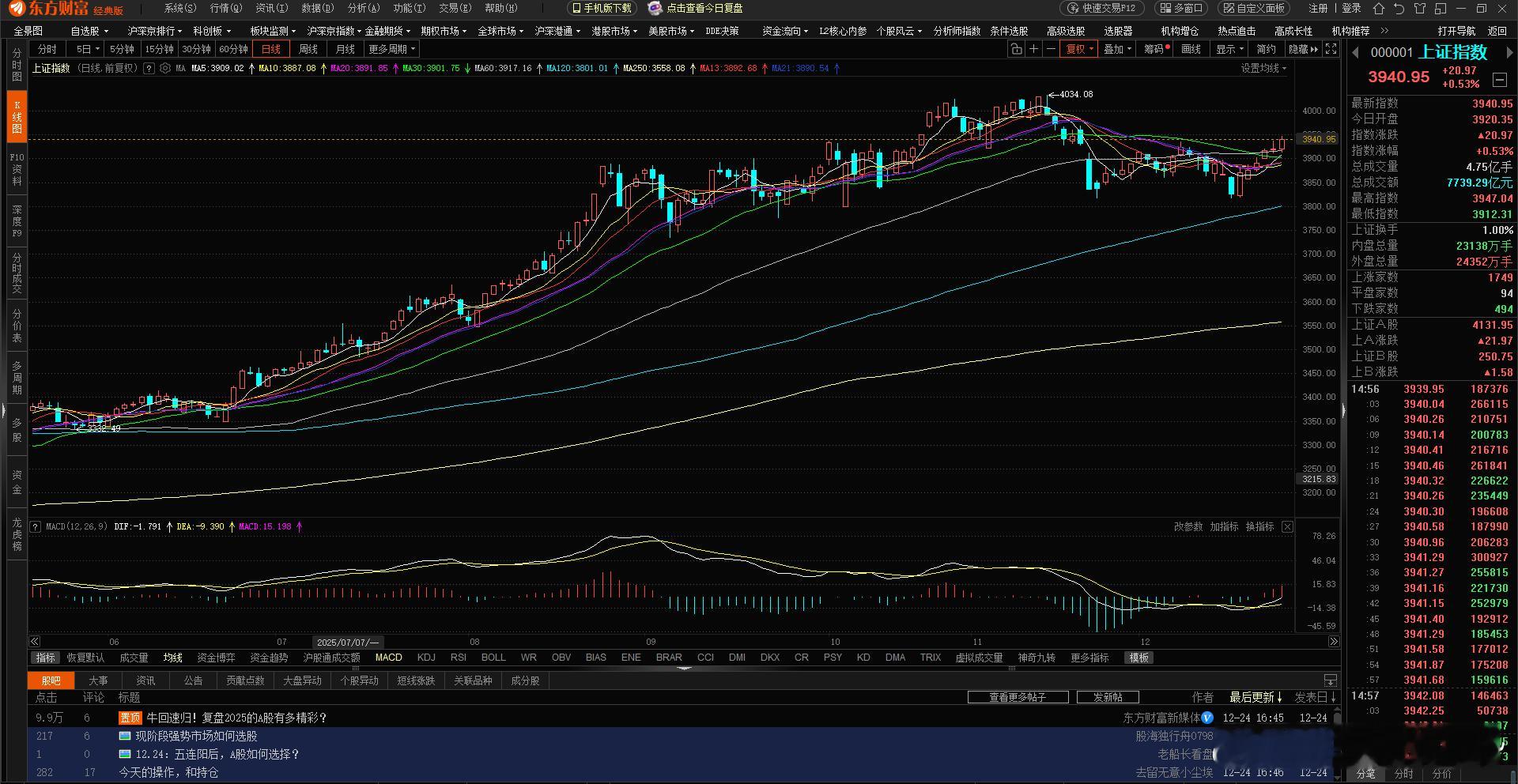This screenshot has width=1518, height=784.
Task: Zoom out chart with the minus icon
Action: point(1051,49)
